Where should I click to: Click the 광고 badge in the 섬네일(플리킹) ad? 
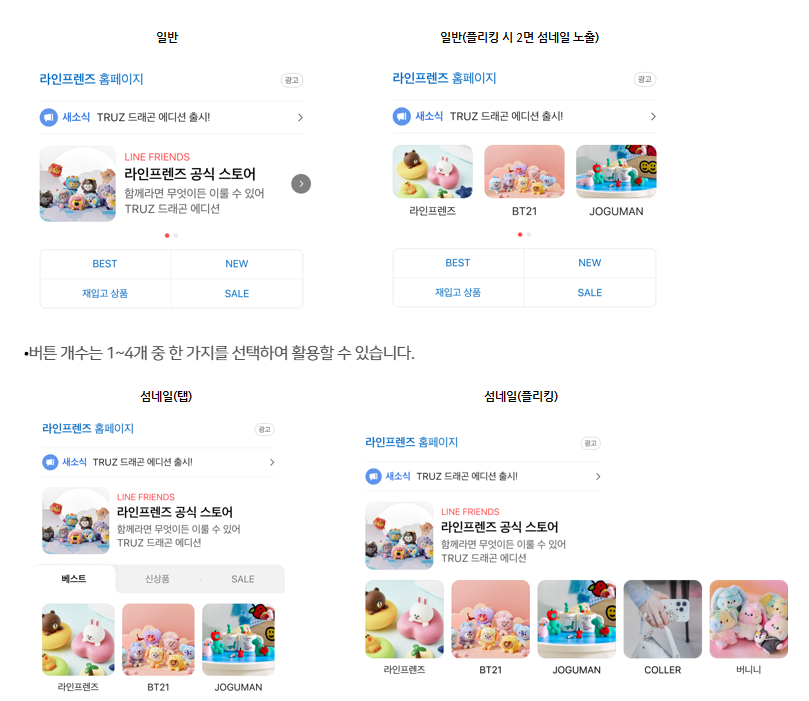tap(590, 443)
